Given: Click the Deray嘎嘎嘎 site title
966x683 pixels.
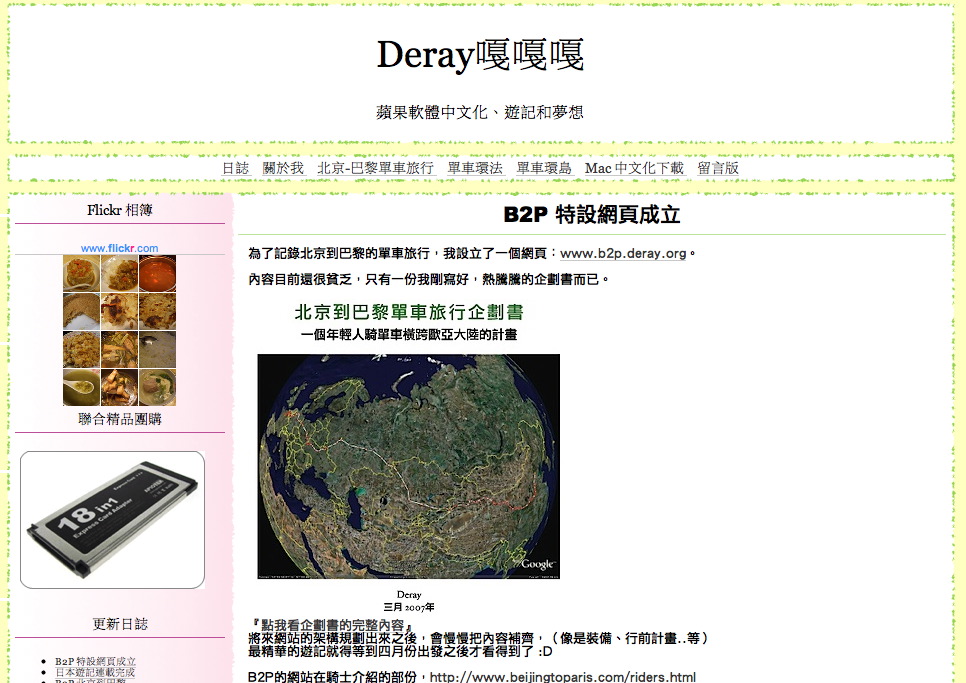Looking at the screenshot, I should point(480,56).
